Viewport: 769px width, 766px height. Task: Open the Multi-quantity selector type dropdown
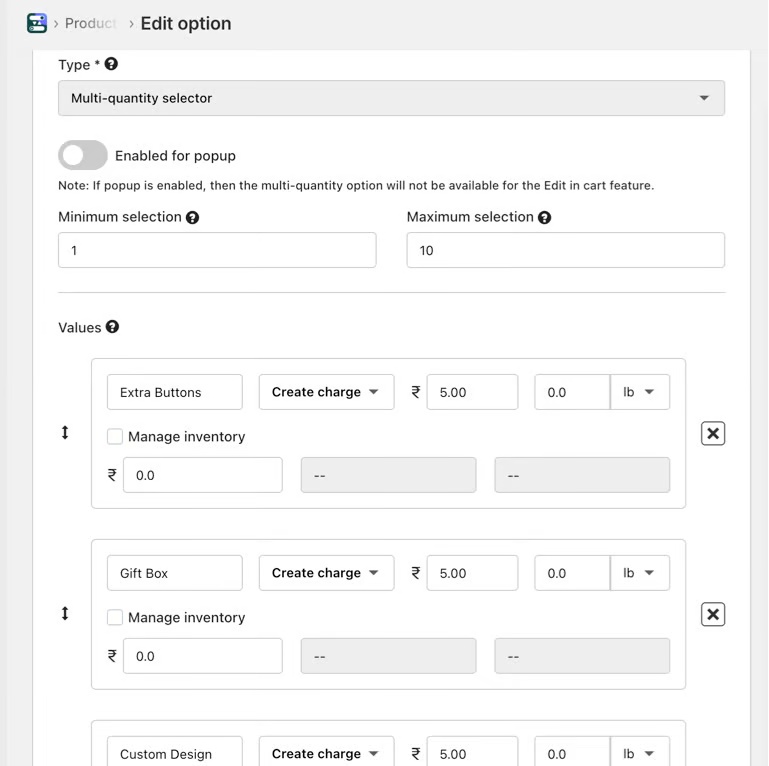point(391,98)
